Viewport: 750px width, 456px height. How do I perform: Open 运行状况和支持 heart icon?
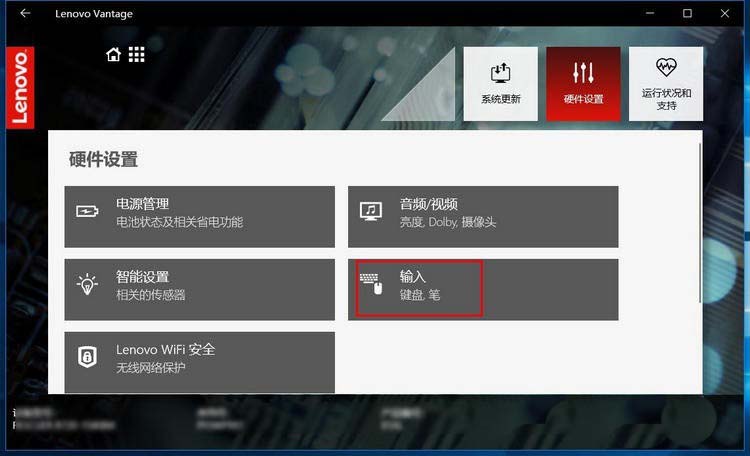tap(666, 67)
